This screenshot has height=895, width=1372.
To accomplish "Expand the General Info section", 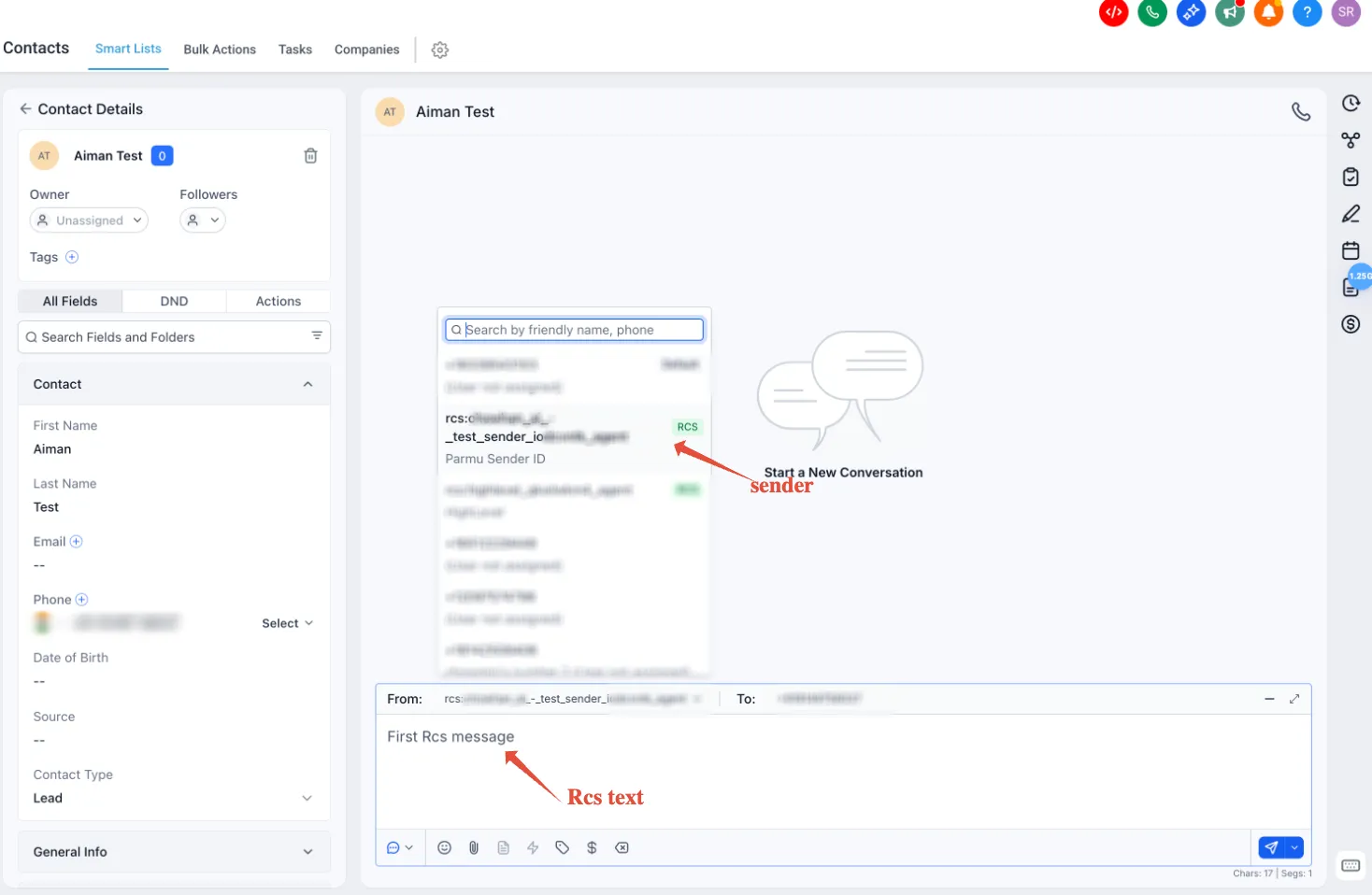I will click(174, 852).
